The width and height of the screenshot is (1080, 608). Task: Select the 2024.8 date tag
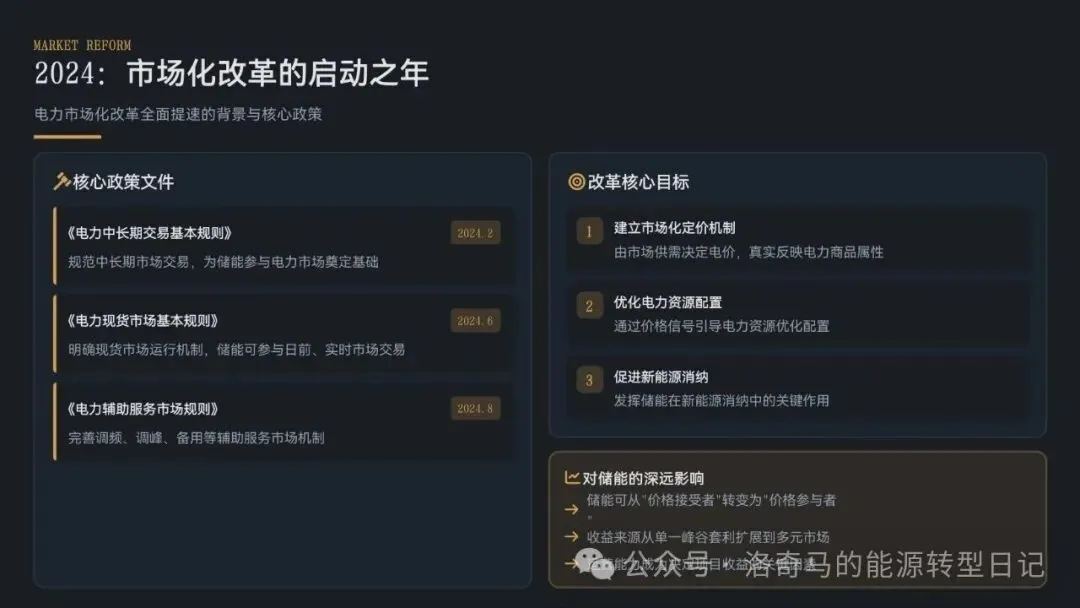point(475,408)
